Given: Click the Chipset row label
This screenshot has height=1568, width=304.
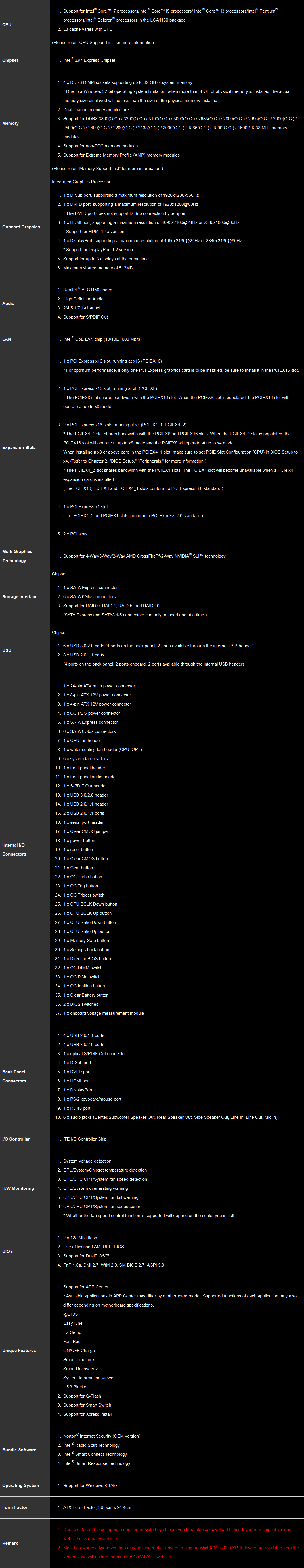Looking at the screenshot, I should [10, 60].
